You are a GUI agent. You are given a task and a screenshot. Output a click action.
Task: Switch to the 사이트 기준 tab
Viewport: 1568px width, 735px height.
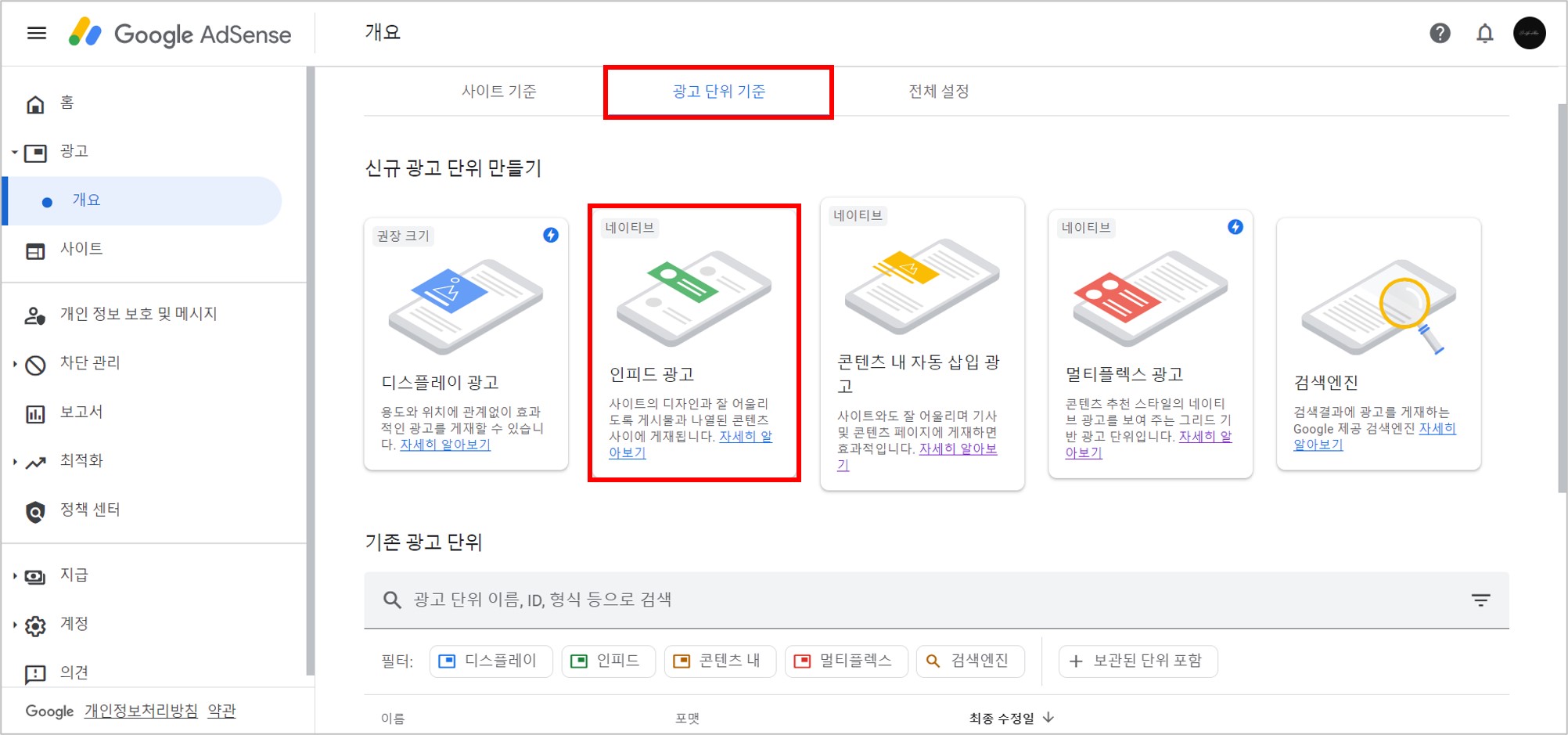tap(500, 91)
